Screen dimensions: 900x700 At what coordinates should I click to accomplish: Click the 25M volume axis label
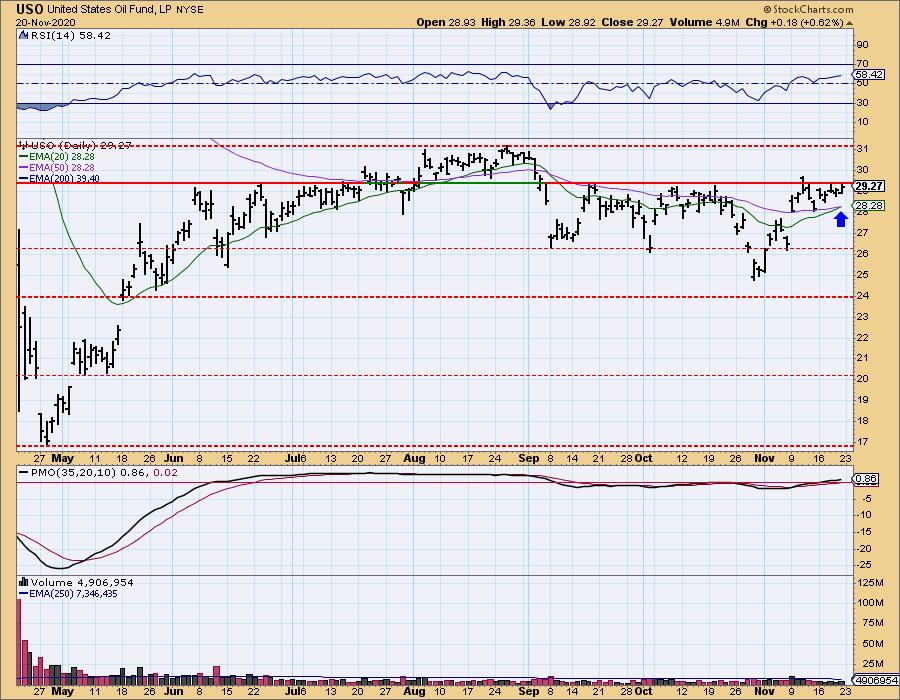pos(872,664)
